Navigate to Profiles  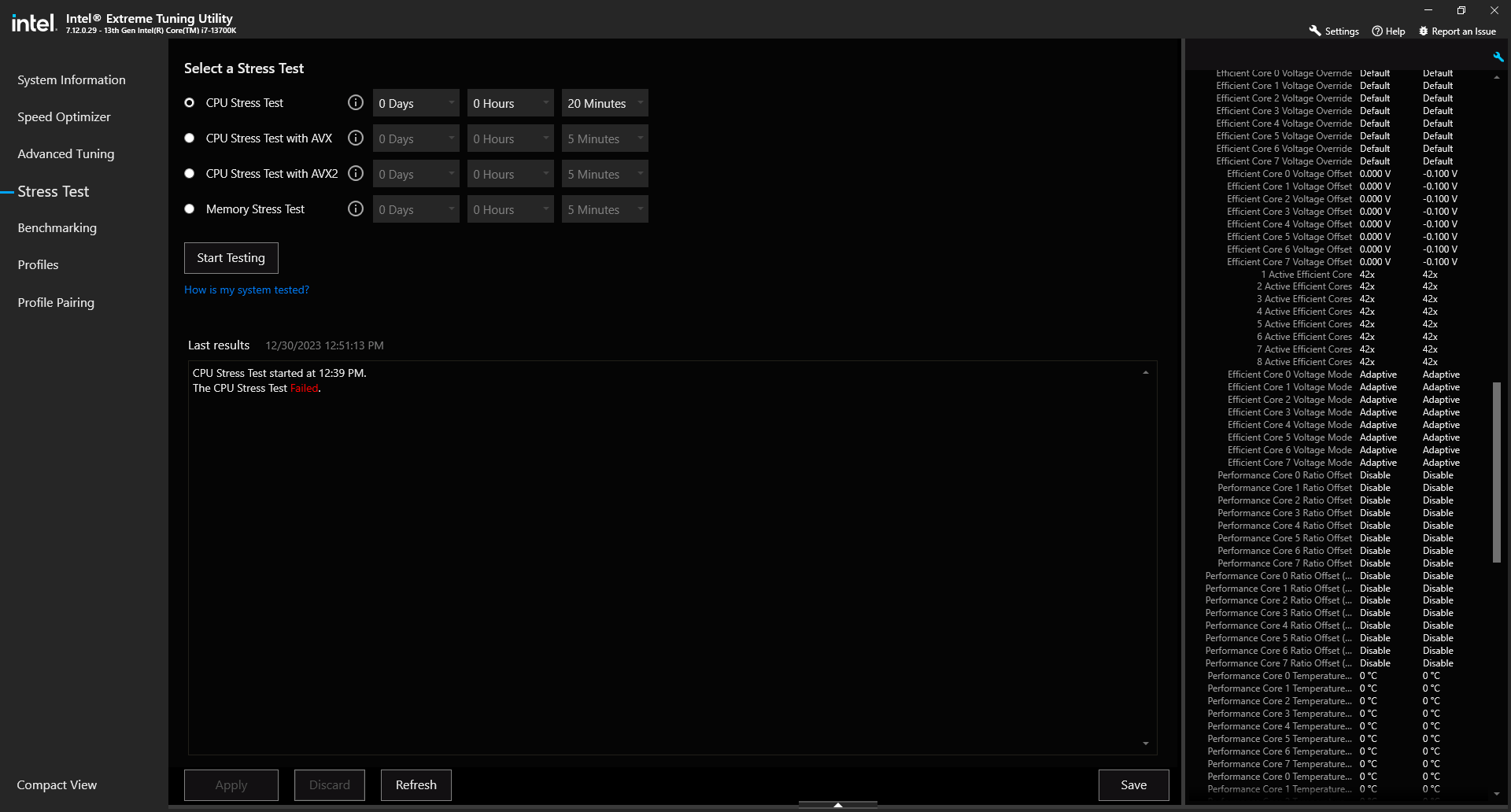[x=39, y=265]
